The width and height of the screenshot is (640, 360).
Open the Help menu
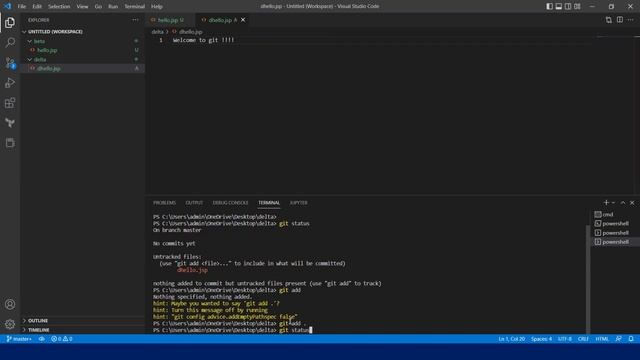click(157, 6)
